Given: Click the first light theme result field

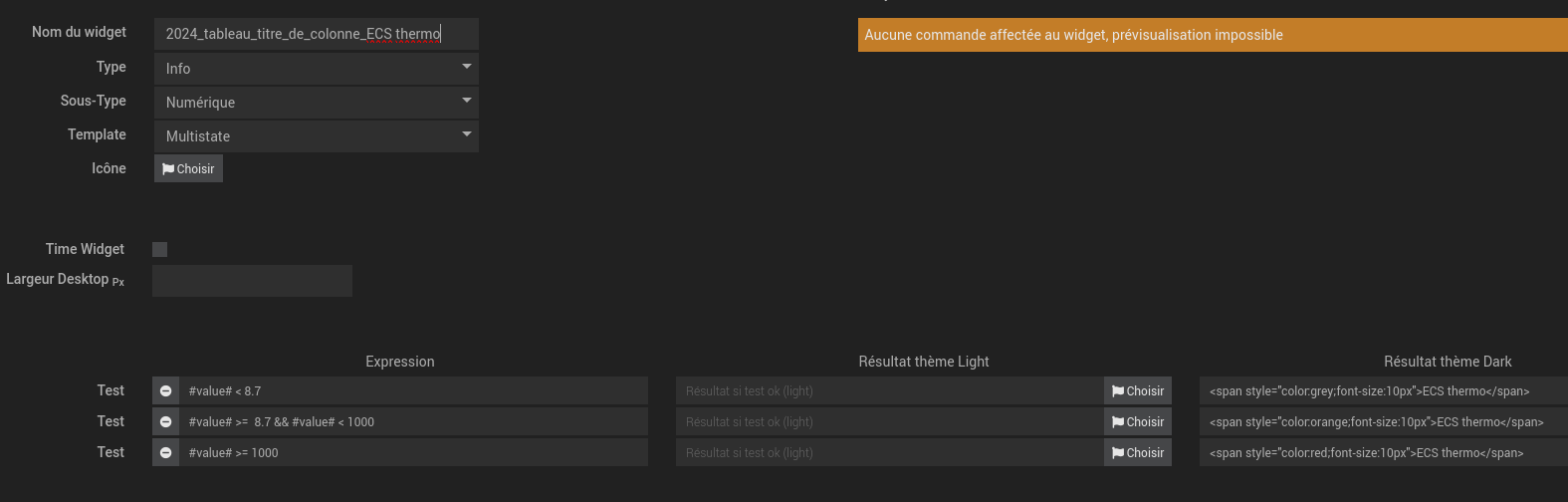Looking at the screenshot, I should click(889, 391).
